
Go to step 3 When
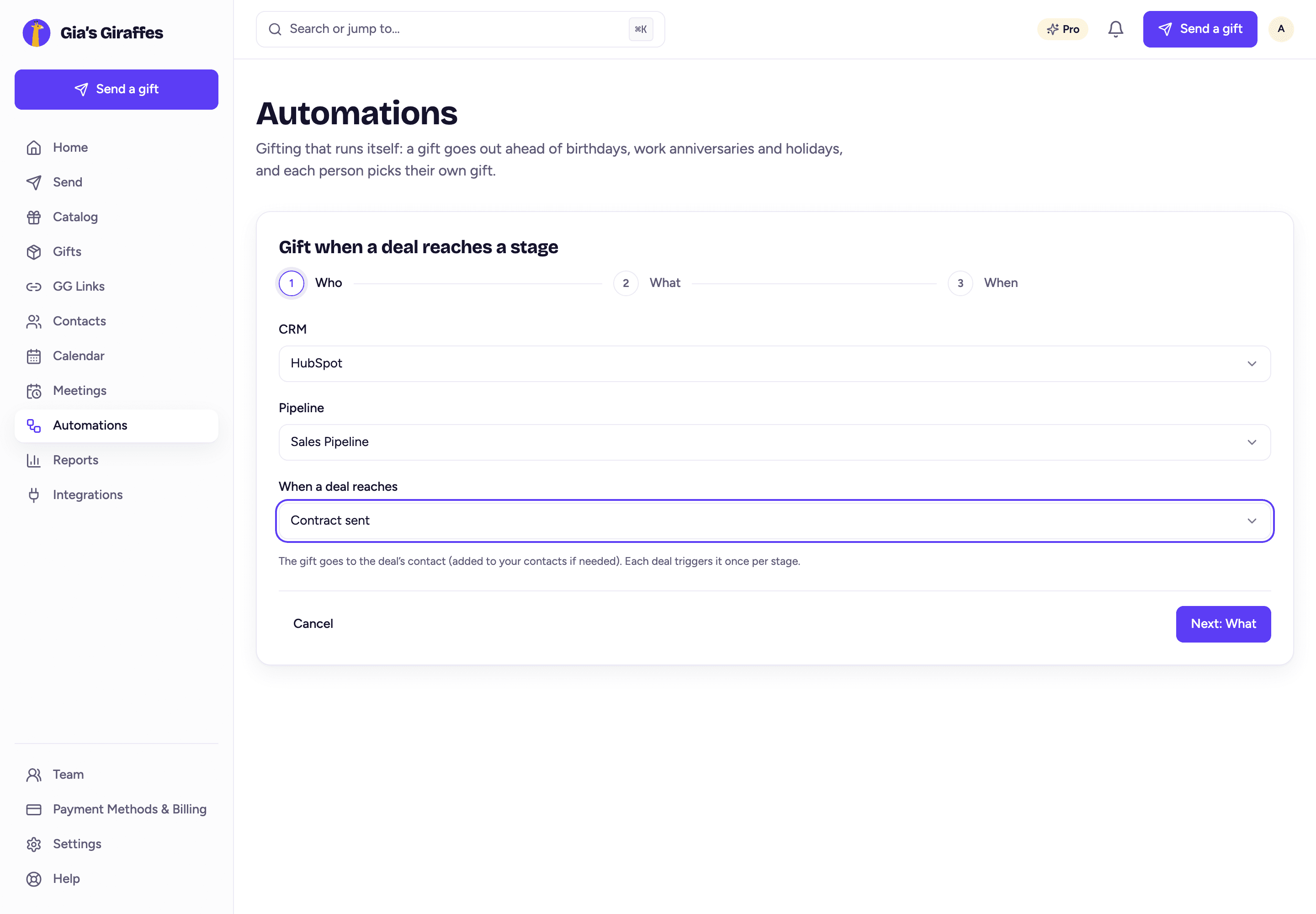983,283
